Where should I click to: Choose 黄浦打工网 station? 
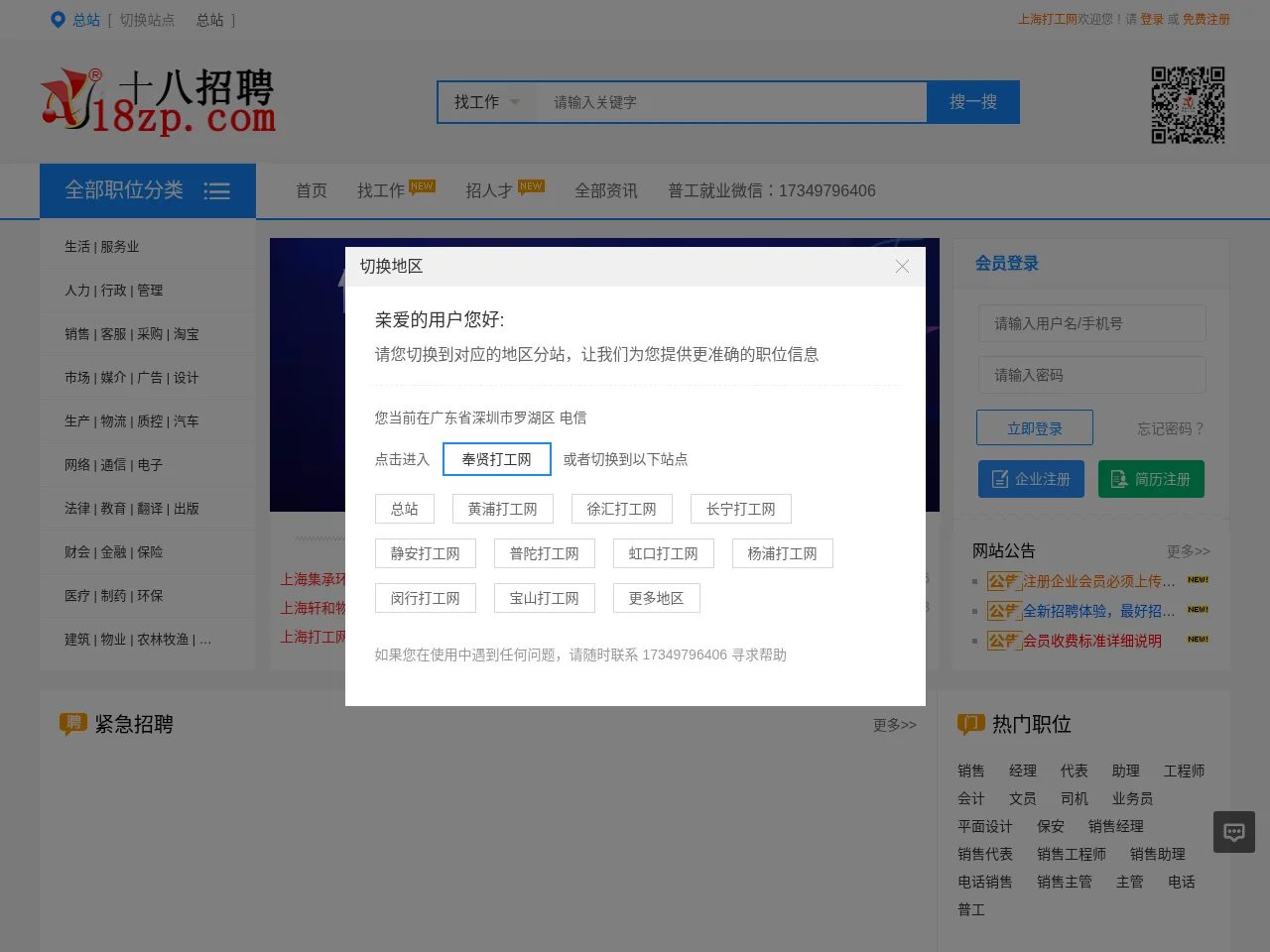click(x=503, y=509)
